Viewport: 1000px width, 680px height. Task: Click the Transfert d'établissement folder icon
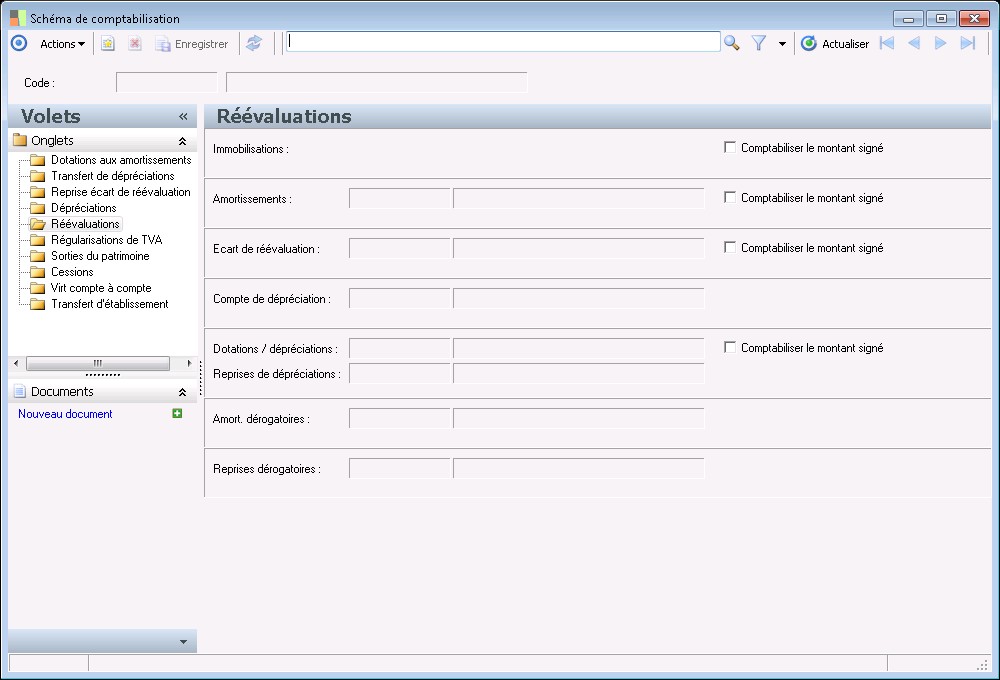click(38, 304)
